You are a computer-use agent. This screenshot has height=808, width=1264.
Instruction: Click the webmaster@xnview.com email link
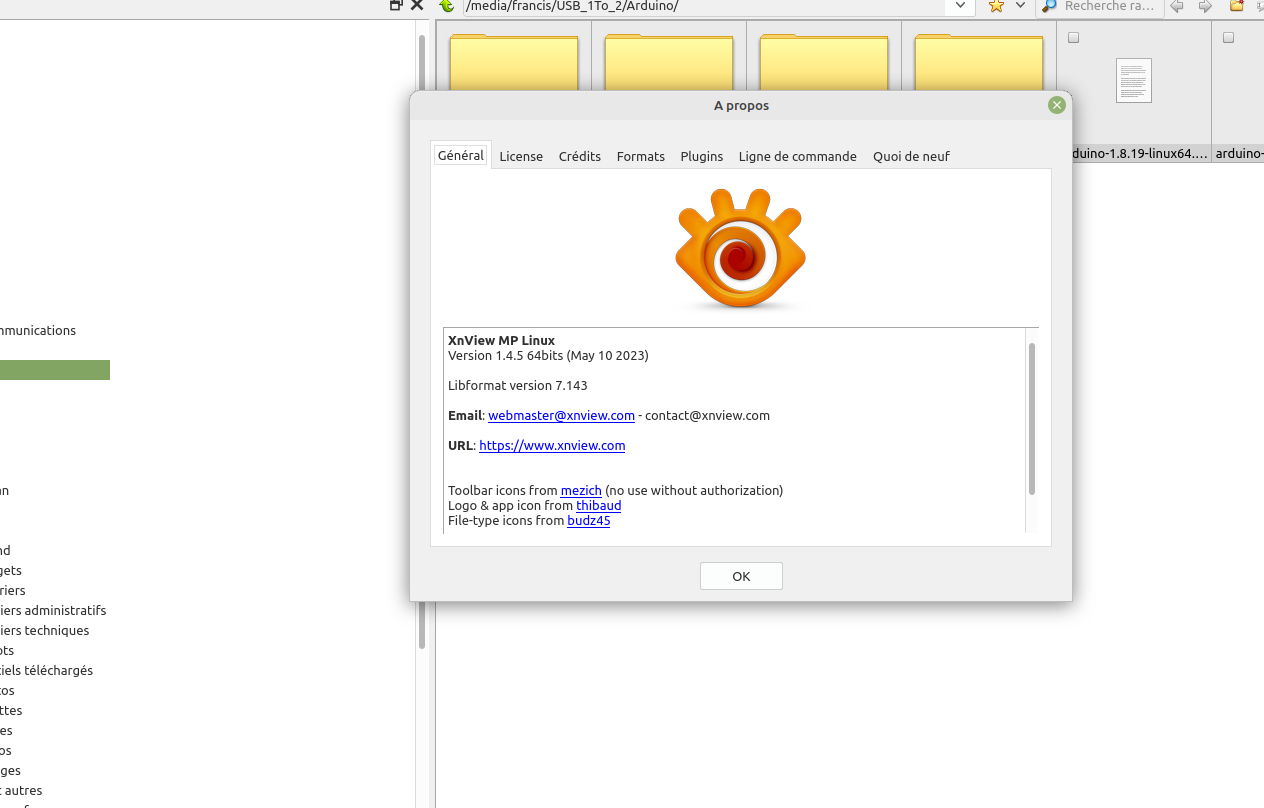tap(561, 415)
